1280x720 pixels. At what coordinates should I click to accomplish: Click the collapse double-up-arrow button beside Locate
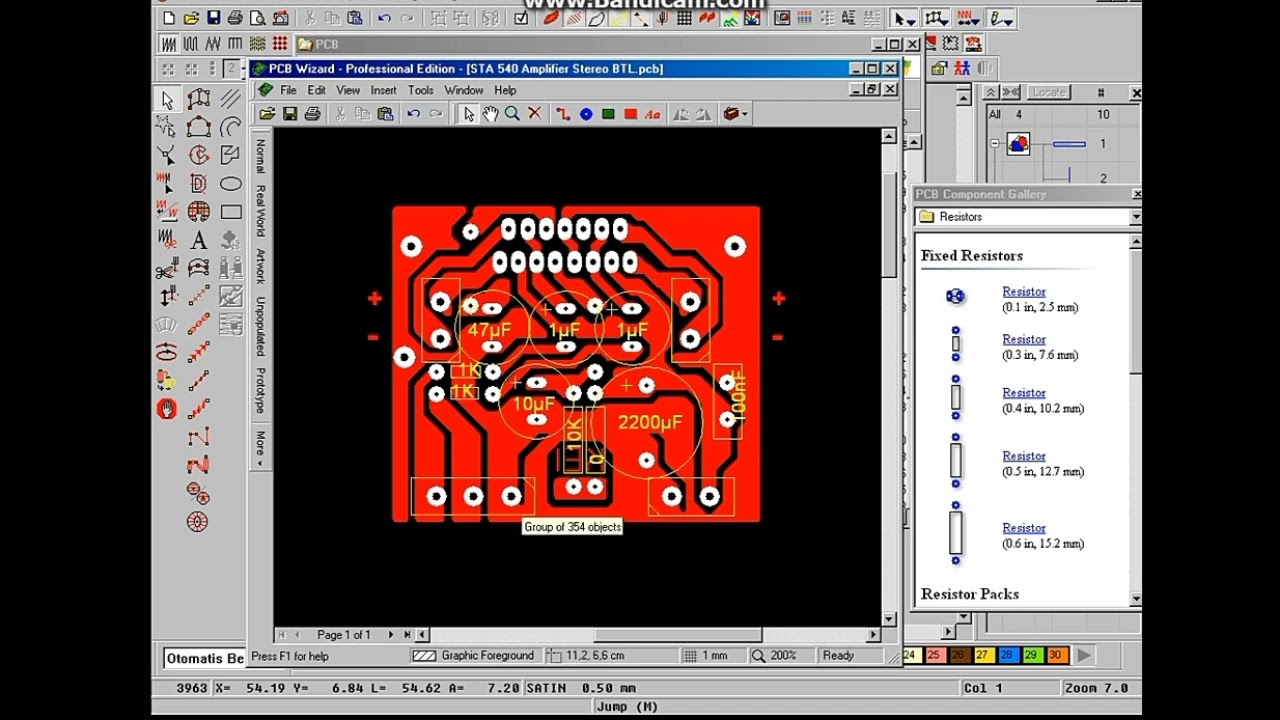click(990, 92)
